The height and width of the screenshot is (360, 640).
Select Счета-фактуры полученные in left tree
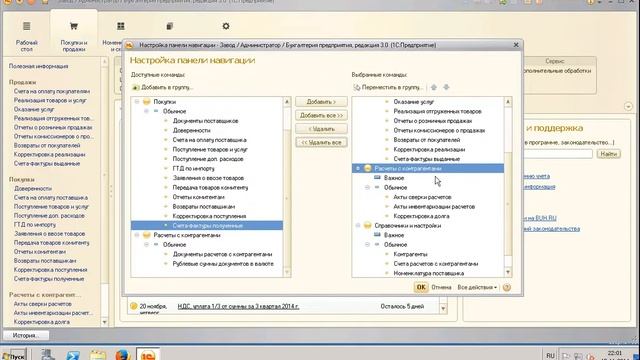pyautogui.click(x=207, y=225)
